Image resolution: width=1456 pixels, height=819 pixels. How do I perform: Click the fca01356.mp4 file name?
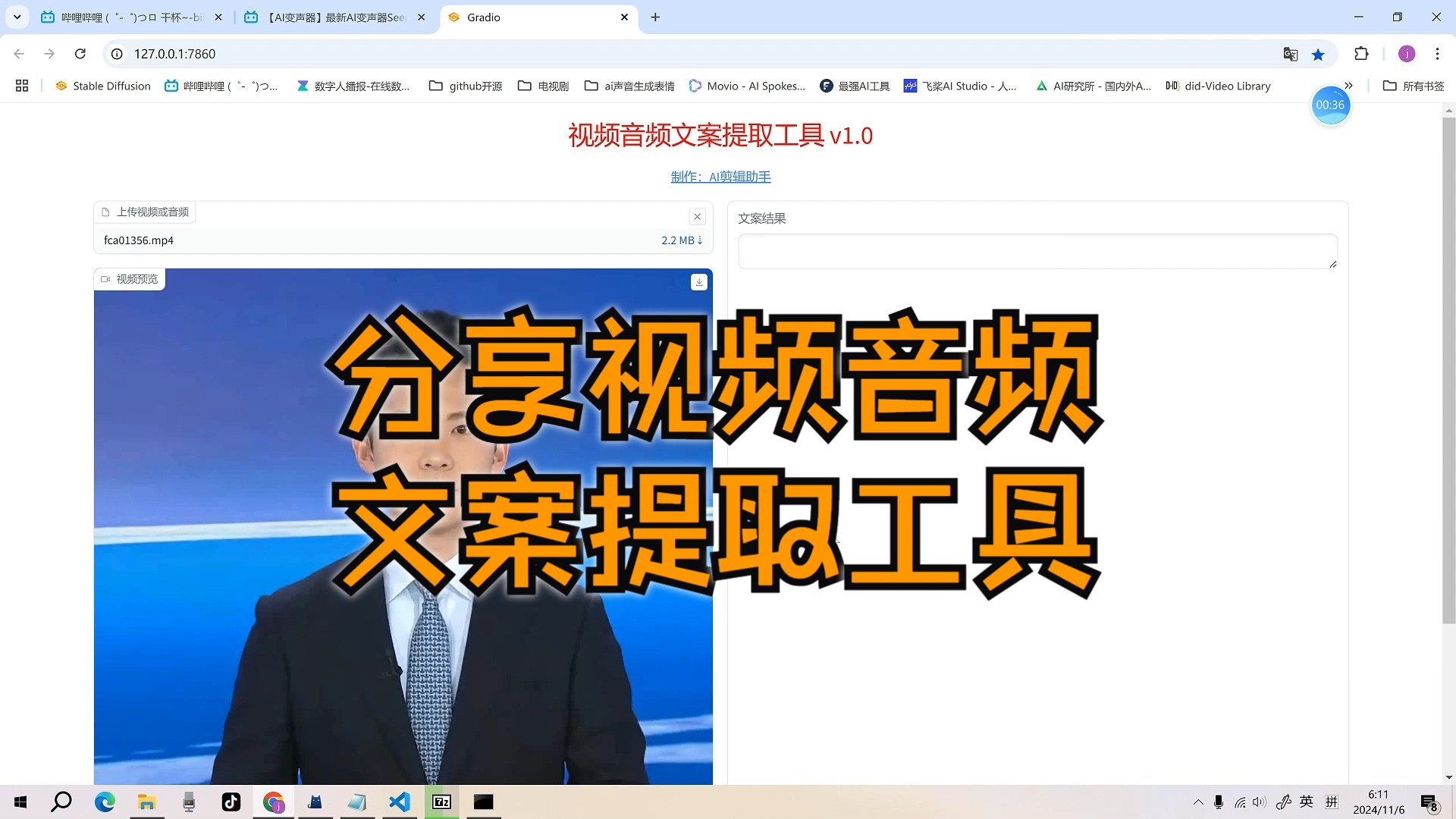(139, 239)
